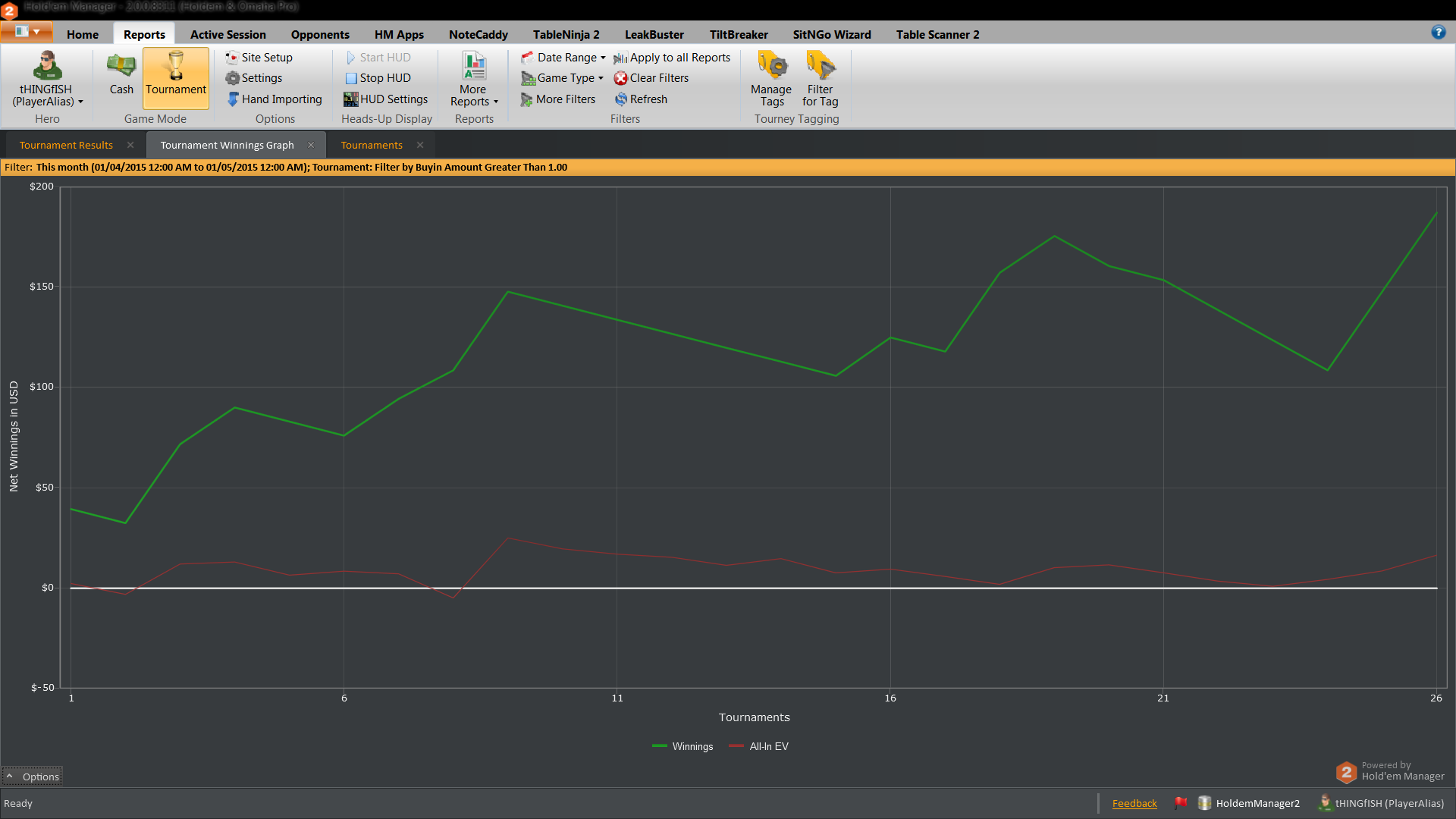Click the Clear Filters red X icon
The width and height of the screenshot is (1456, 819).
tap(620, 78)
